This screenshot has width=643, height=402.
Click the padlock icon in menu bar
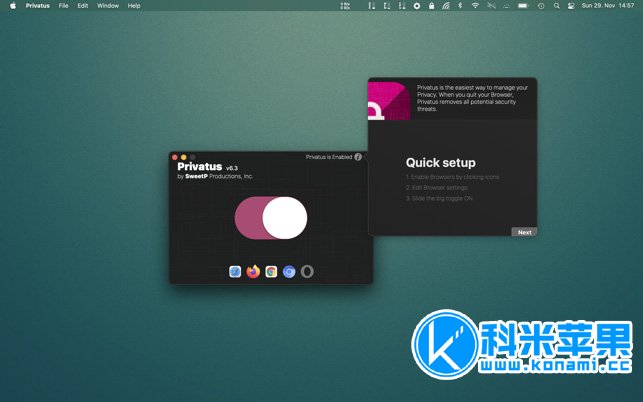click(431, 6)
